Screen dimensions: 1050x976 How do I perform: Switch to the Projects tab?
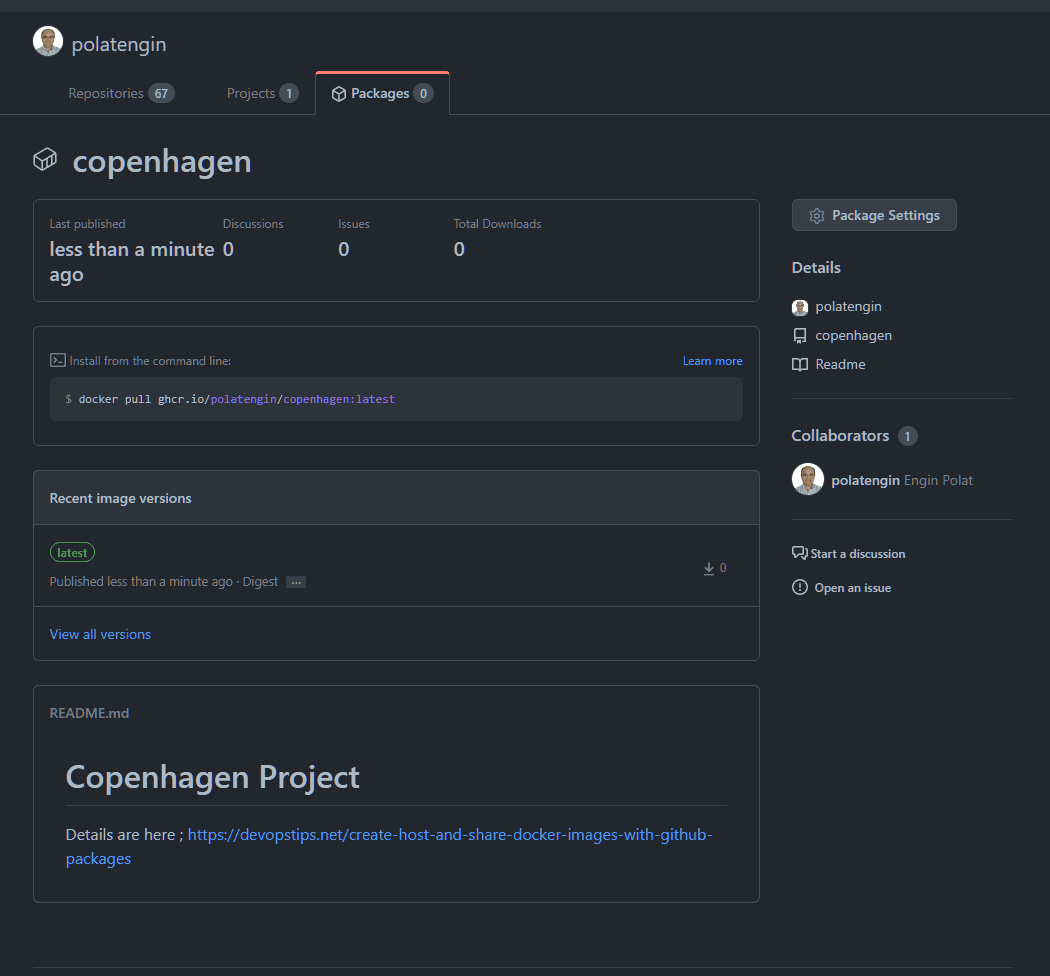tap(262, 93)
